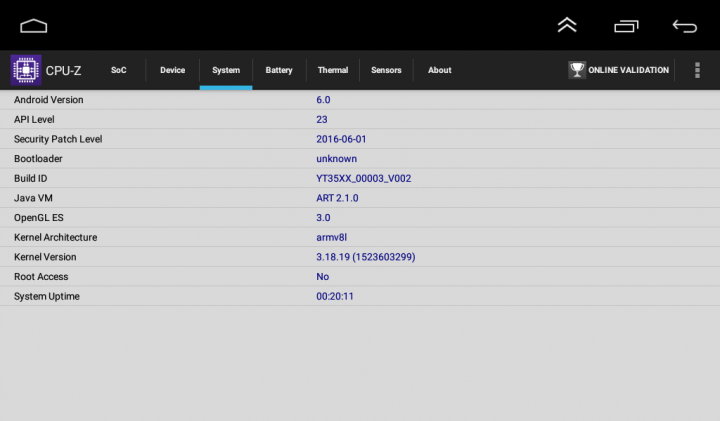The height and width of the screenshot is (421, 720).
Task: Click the kernel value 3.18.19 (1523603299)
Action: tap(366, 257)
